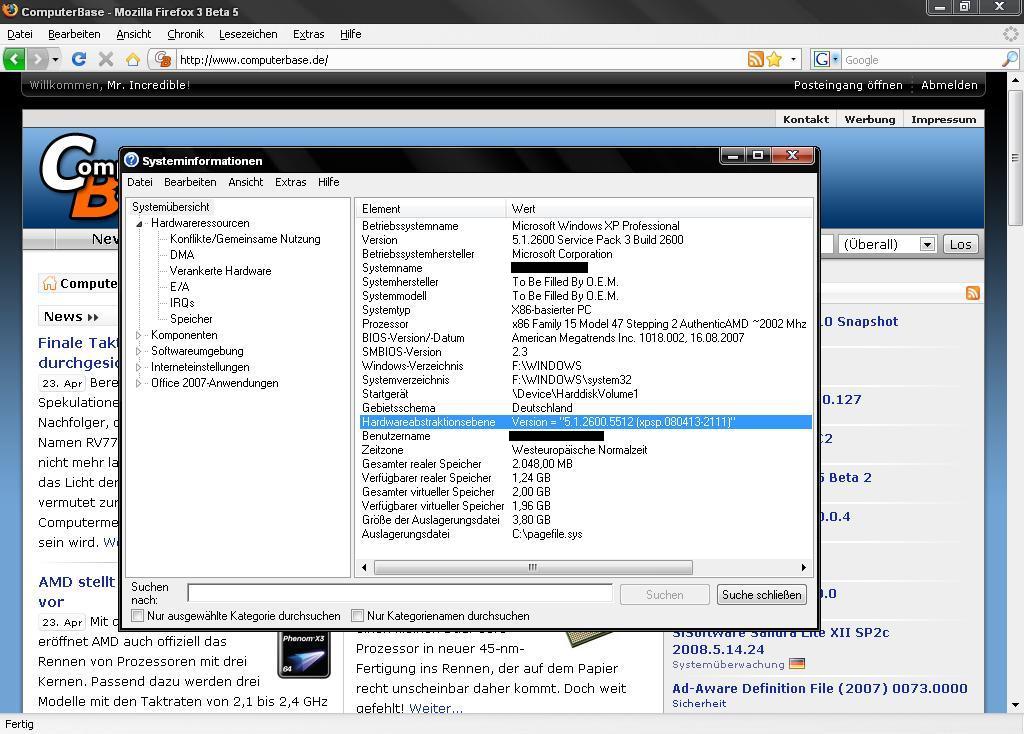This screenshot has width=1024, height=734.
Task: Click the browser page vertical scrollbar thumb
Action: pyautogui.click(x=1015, y=157)
